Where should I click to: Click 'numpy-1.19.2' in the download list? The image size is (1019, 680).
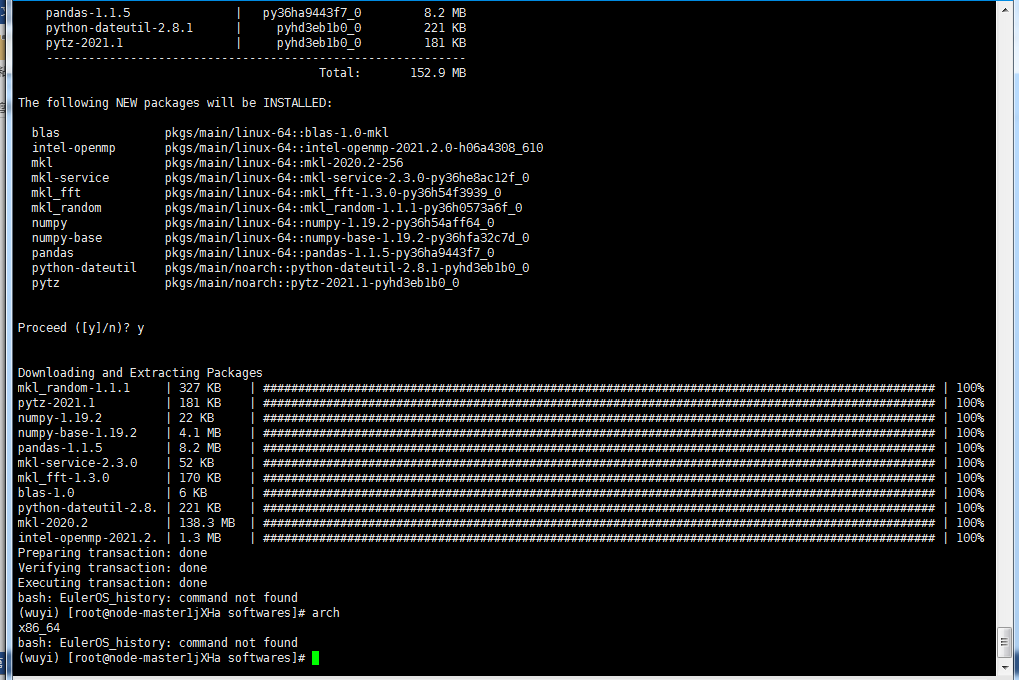coord(60,417)
